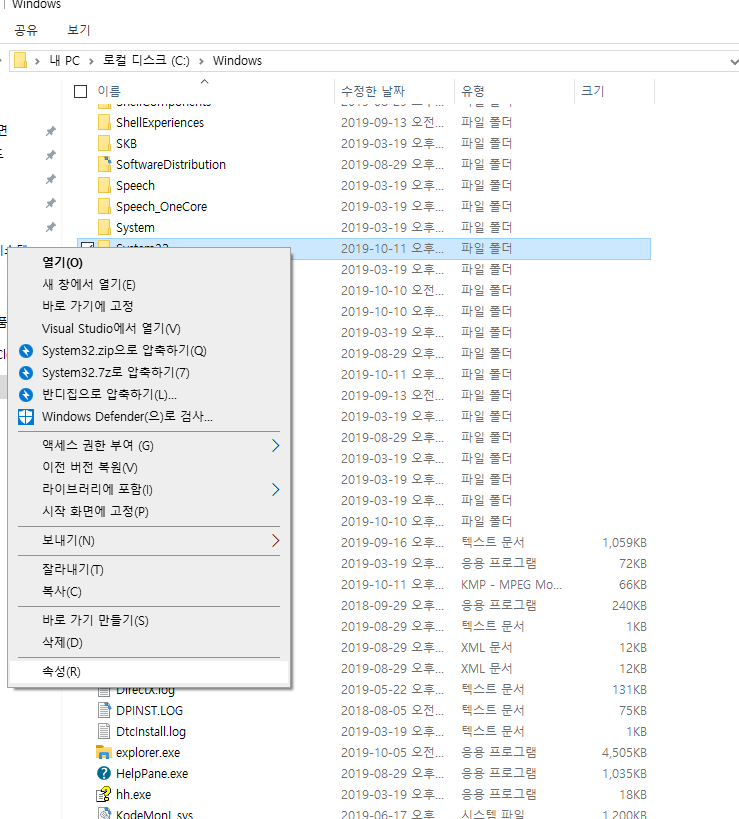Image resolution: width=739 pixels, height=819 pixels.
Task: Click the folder icon in the address bar
Action: point(20,61)
